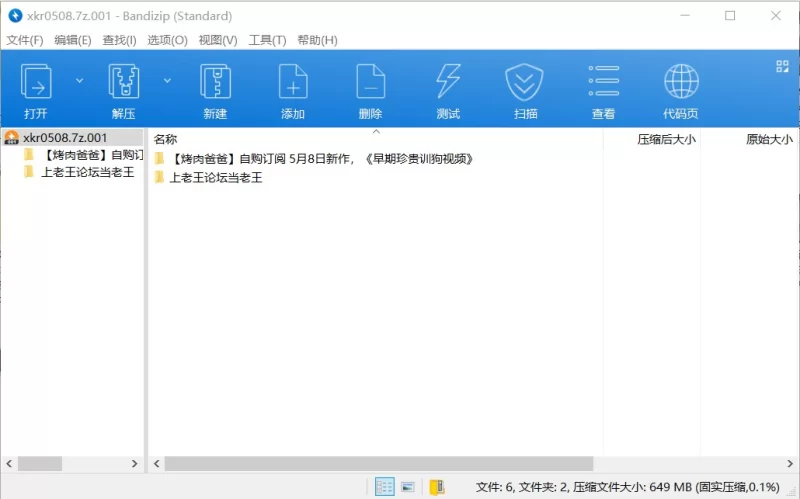Open the toolbar layout grid icon at top right
800x499 pixels.
[x=782, y=67]
